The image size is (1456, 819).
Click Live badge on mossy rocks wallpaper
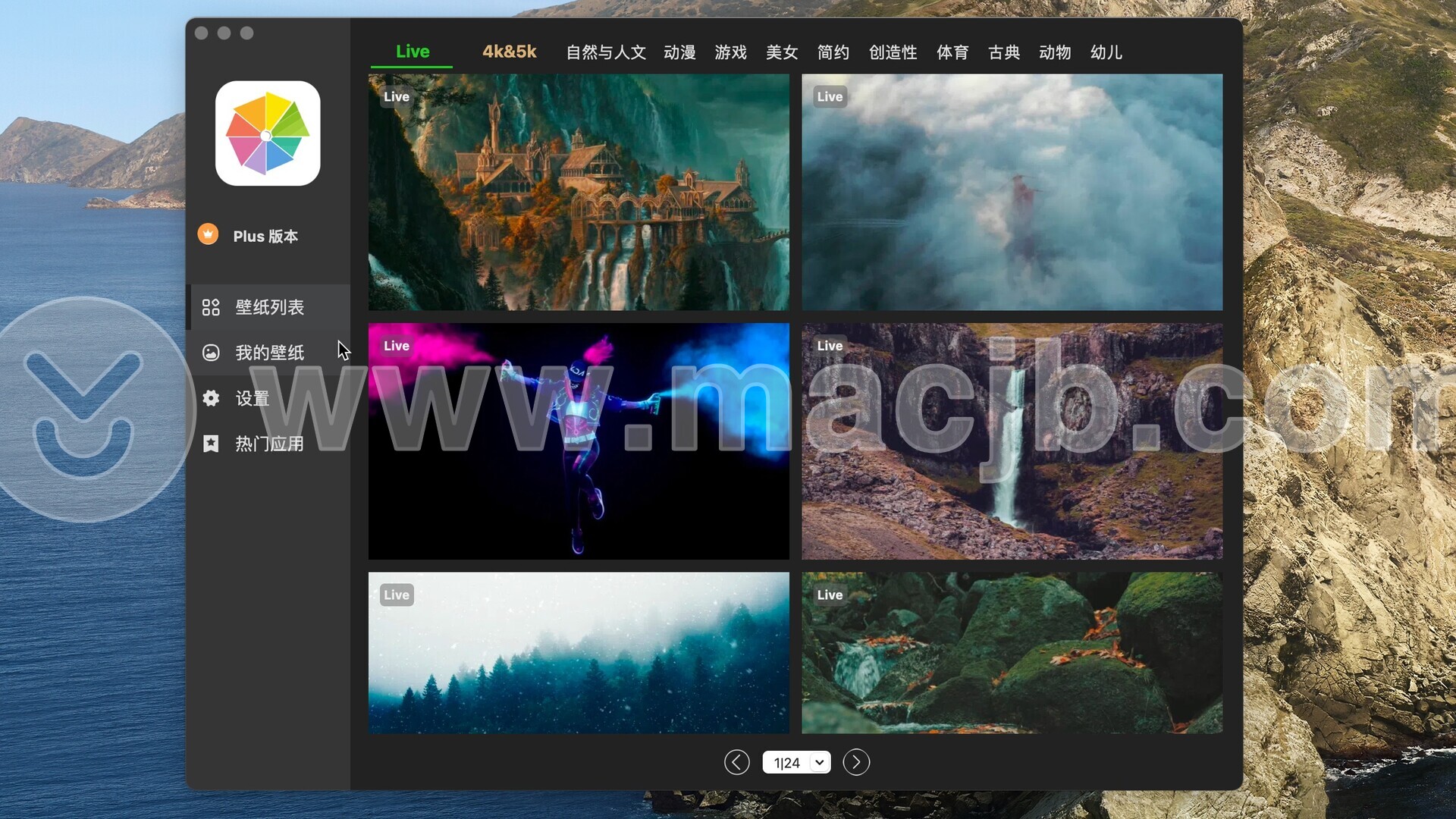830,595
